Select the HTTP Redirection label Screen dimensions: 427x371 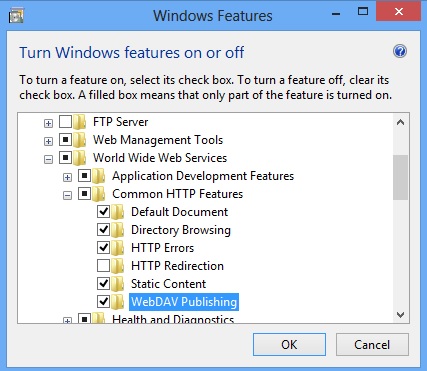[x=177, y=266]
